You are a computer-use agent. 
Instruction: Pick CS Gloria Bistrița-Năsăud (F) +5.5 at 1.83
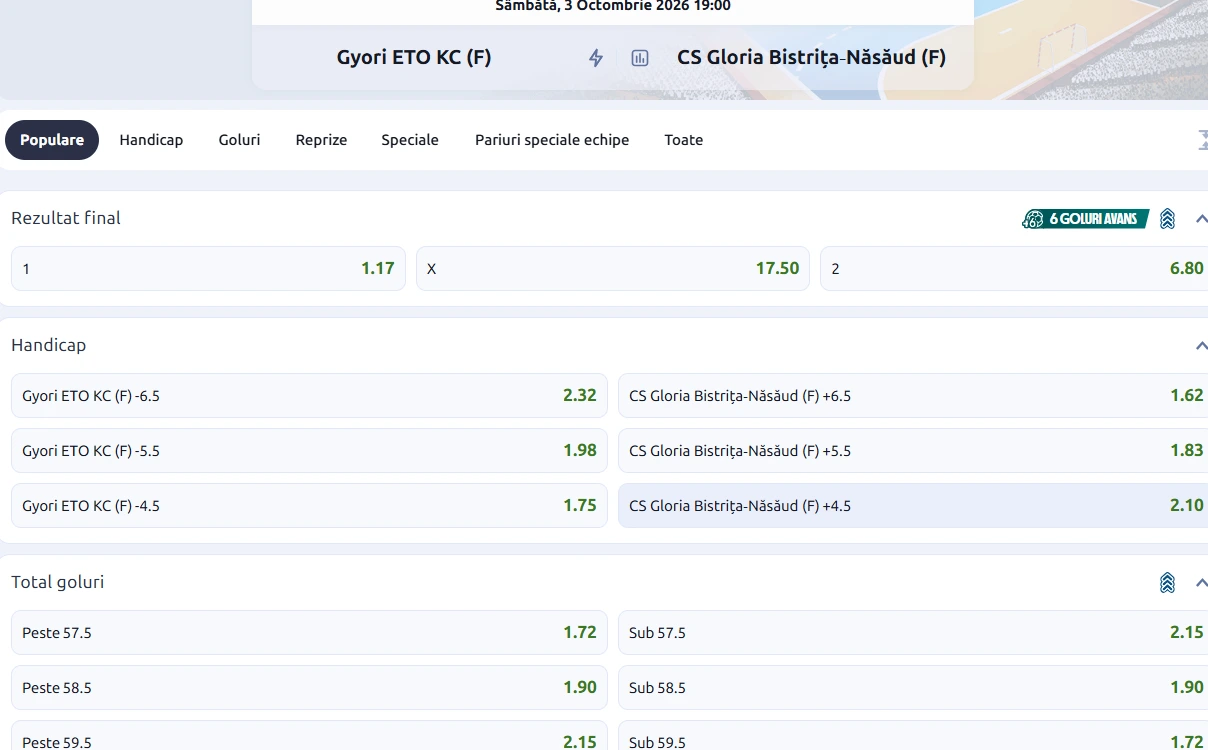tap(913, 450)
